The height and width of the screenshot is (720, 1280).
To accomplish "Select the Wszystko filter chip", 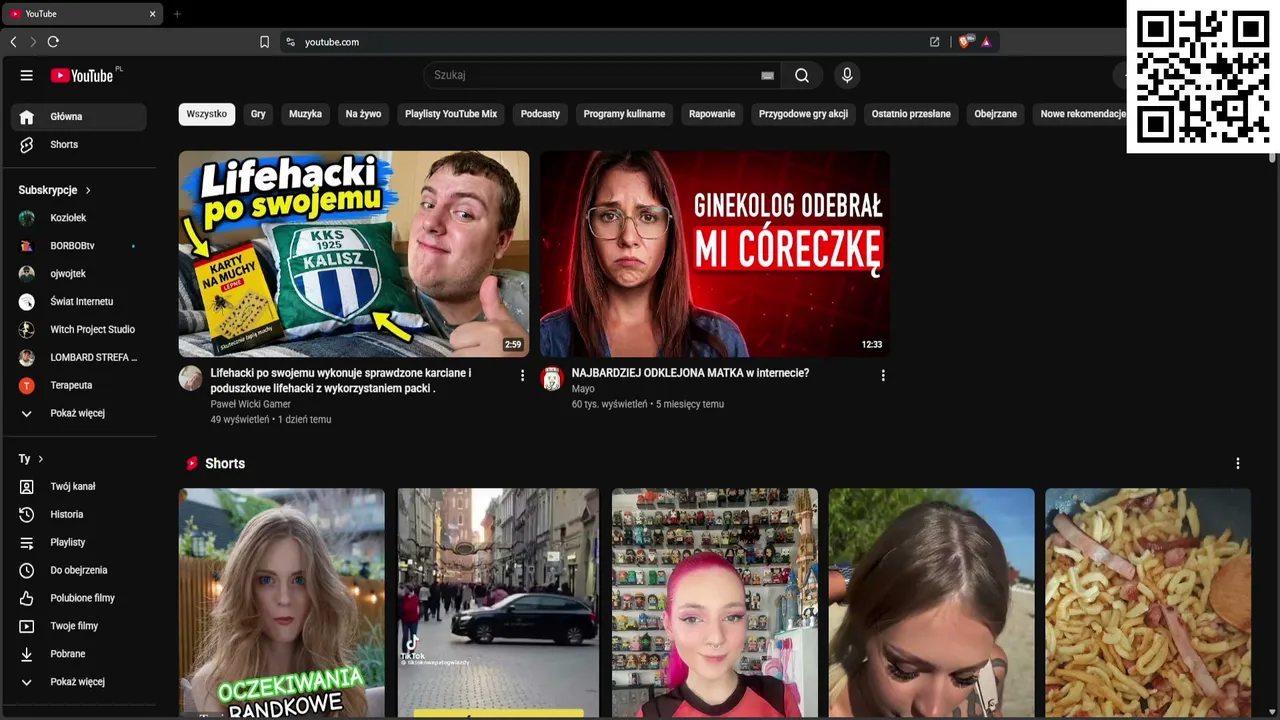I will click(x=207, y=114).
